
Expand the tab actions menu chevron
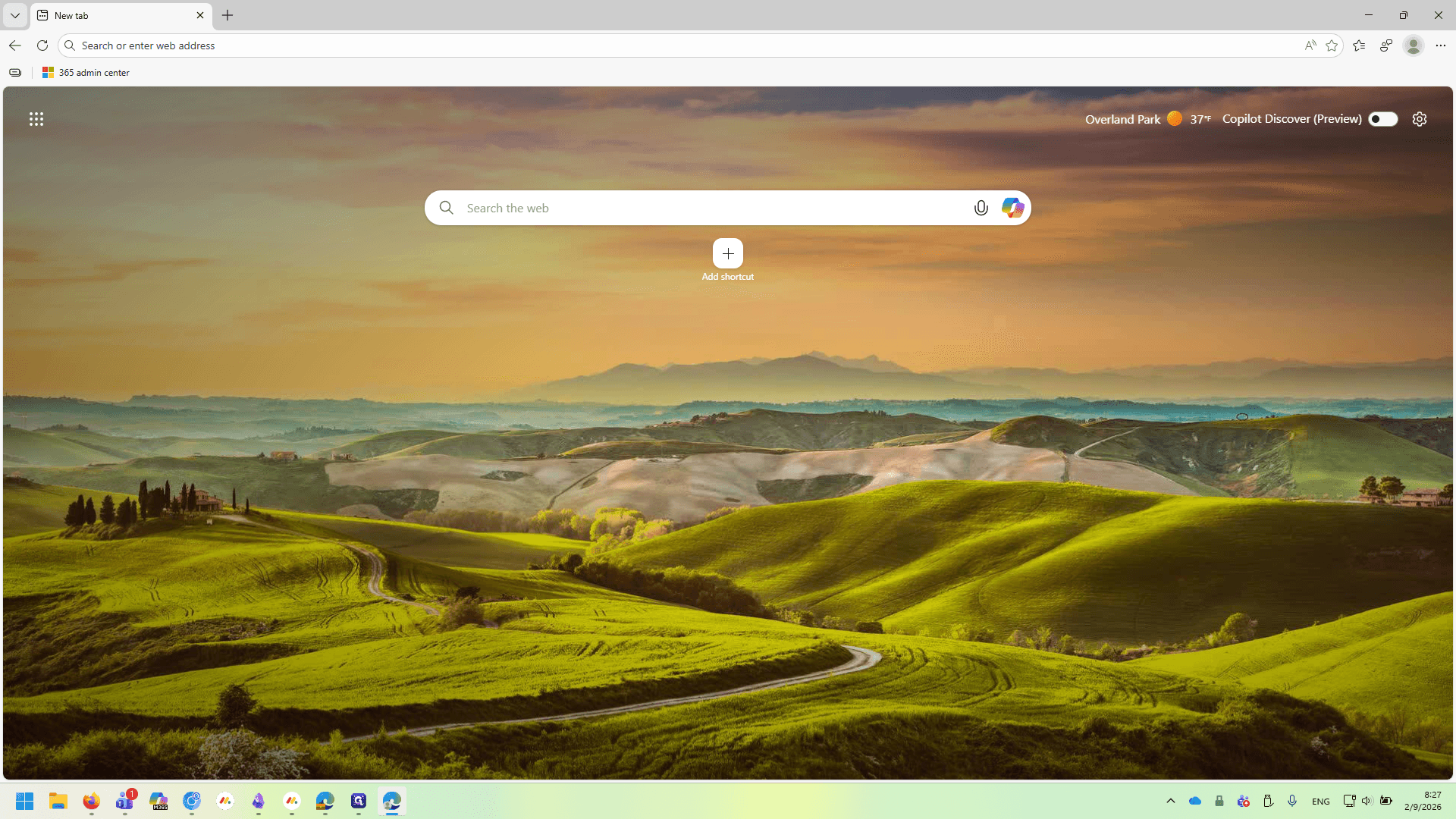(14, 15)
